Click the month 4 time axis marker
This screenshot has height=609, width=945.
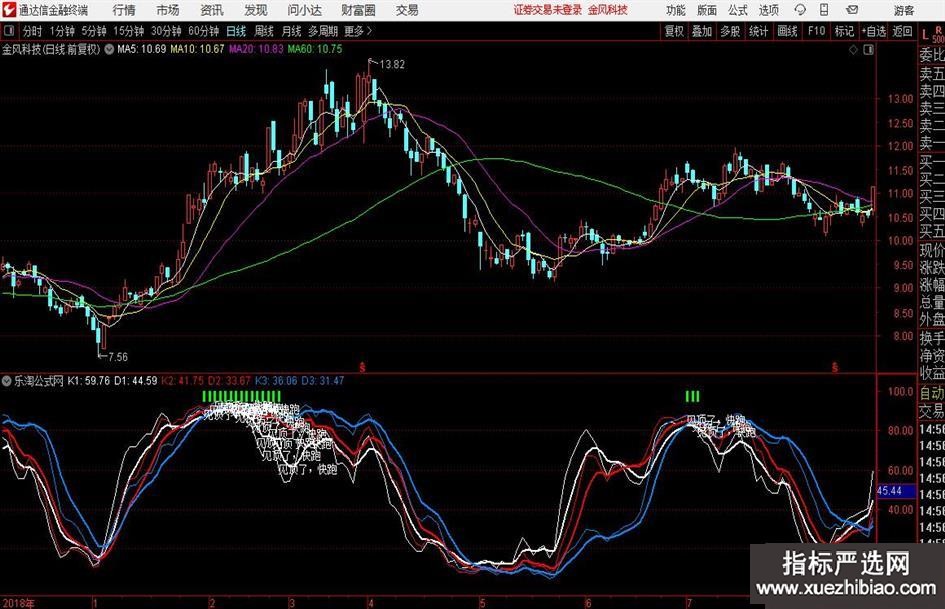[370, 603]
